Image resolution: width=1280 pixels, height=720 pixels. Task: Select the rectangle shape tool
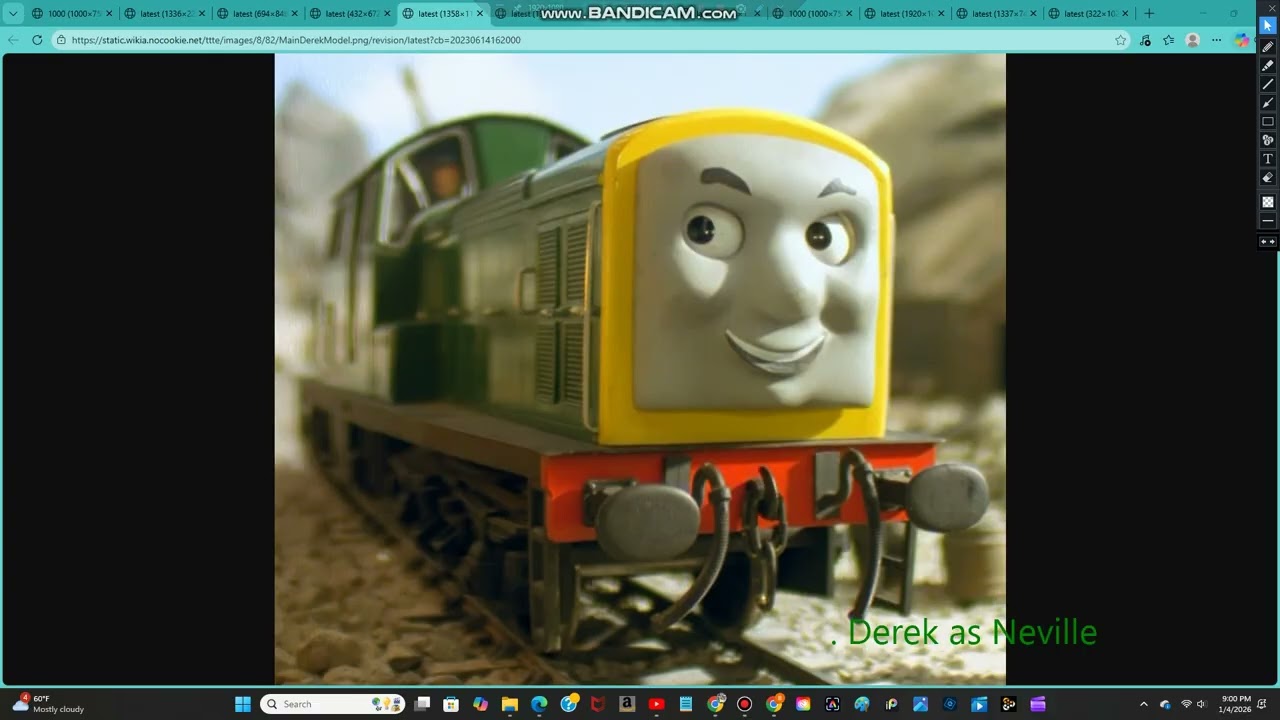point(1267,121)
